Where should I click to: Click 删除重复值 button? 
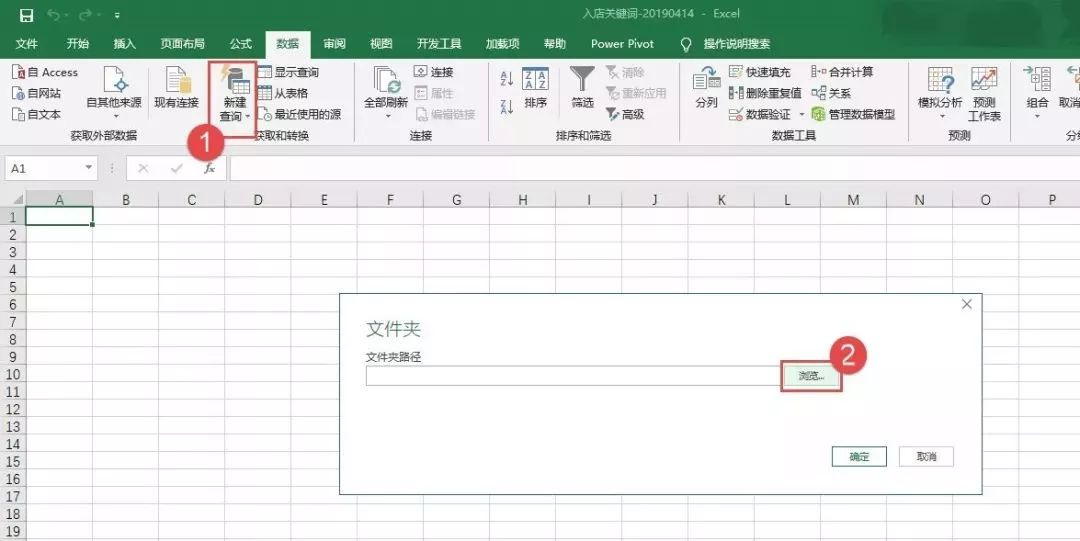765,93
